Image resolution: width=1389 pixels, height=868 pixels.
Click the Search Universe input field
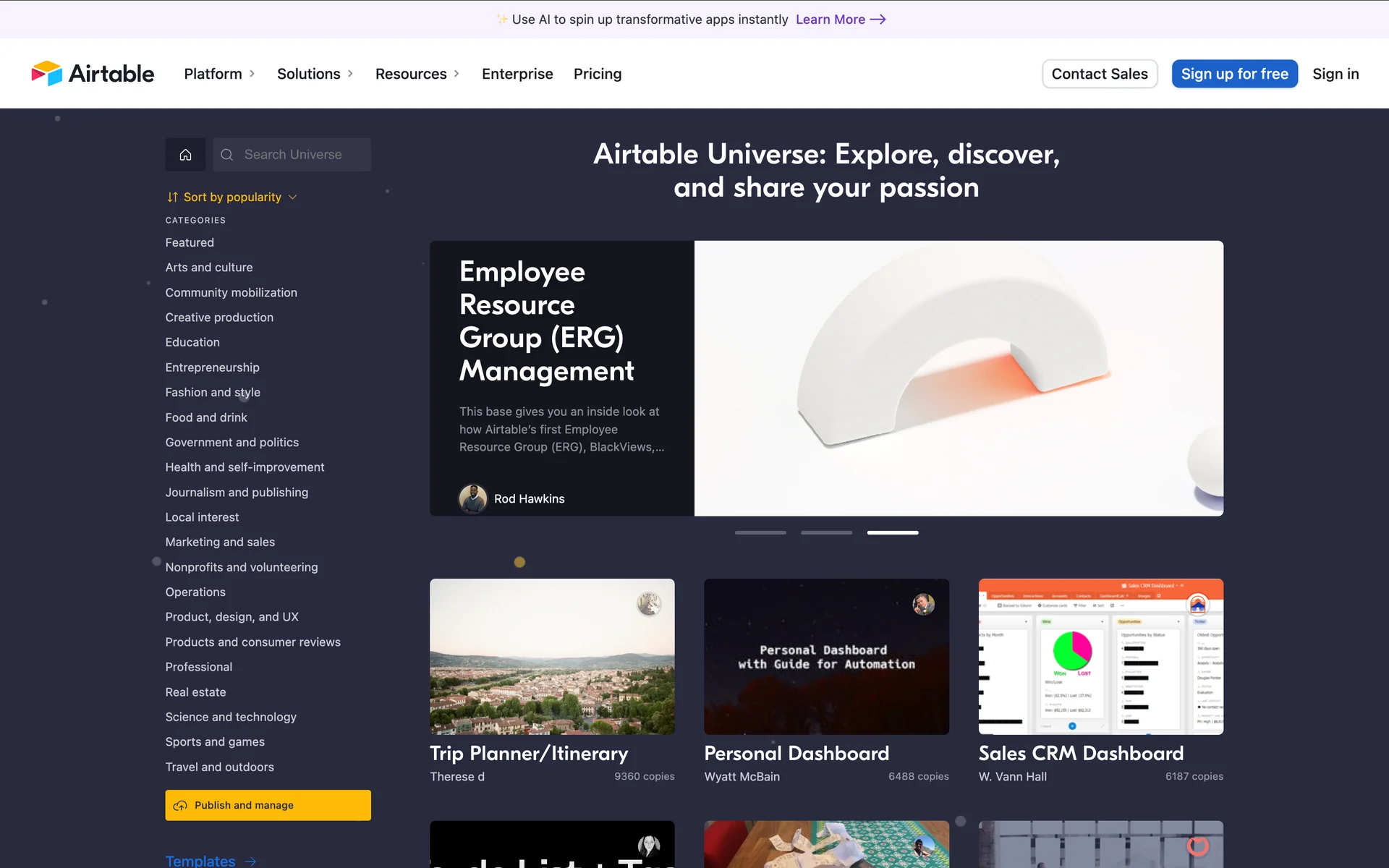[x=304, y=155]
